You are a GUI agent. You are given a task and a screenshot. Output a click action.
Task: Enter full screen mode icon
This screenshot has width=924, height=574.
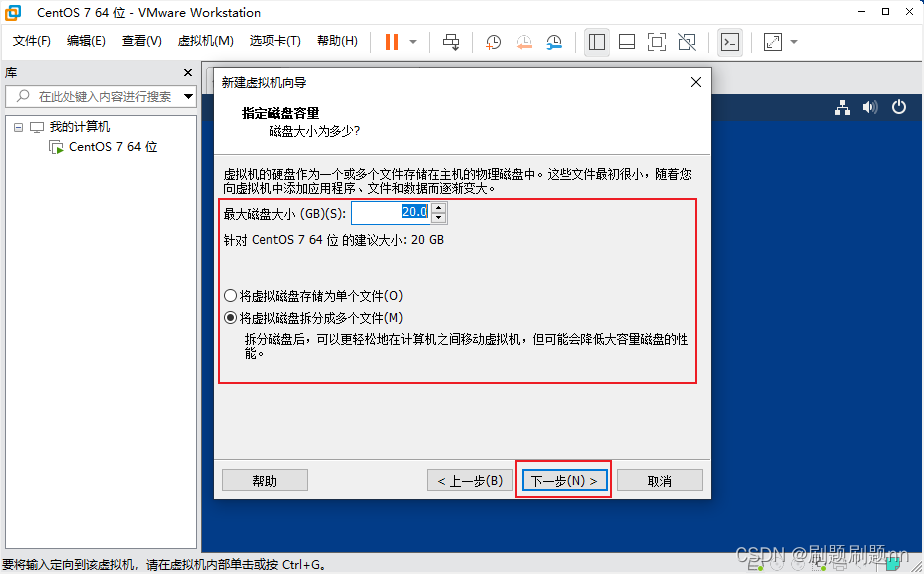click(x=657, y=42)
